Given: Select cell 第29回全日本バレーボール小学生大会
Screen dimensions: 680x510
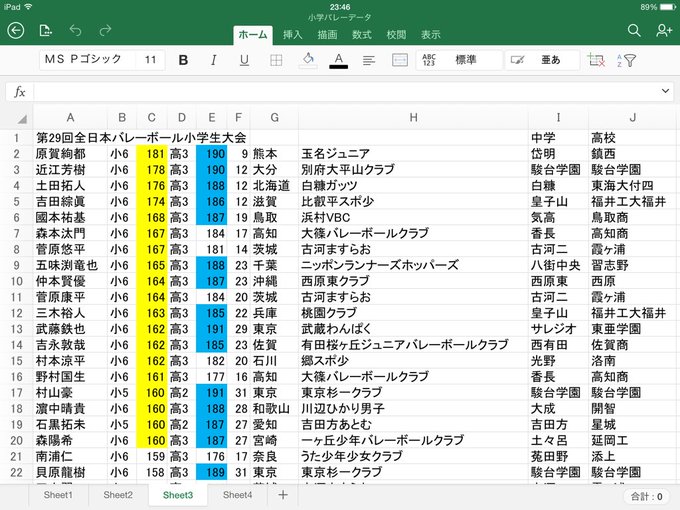Looking at the screenshot, I should coord(141,138).
